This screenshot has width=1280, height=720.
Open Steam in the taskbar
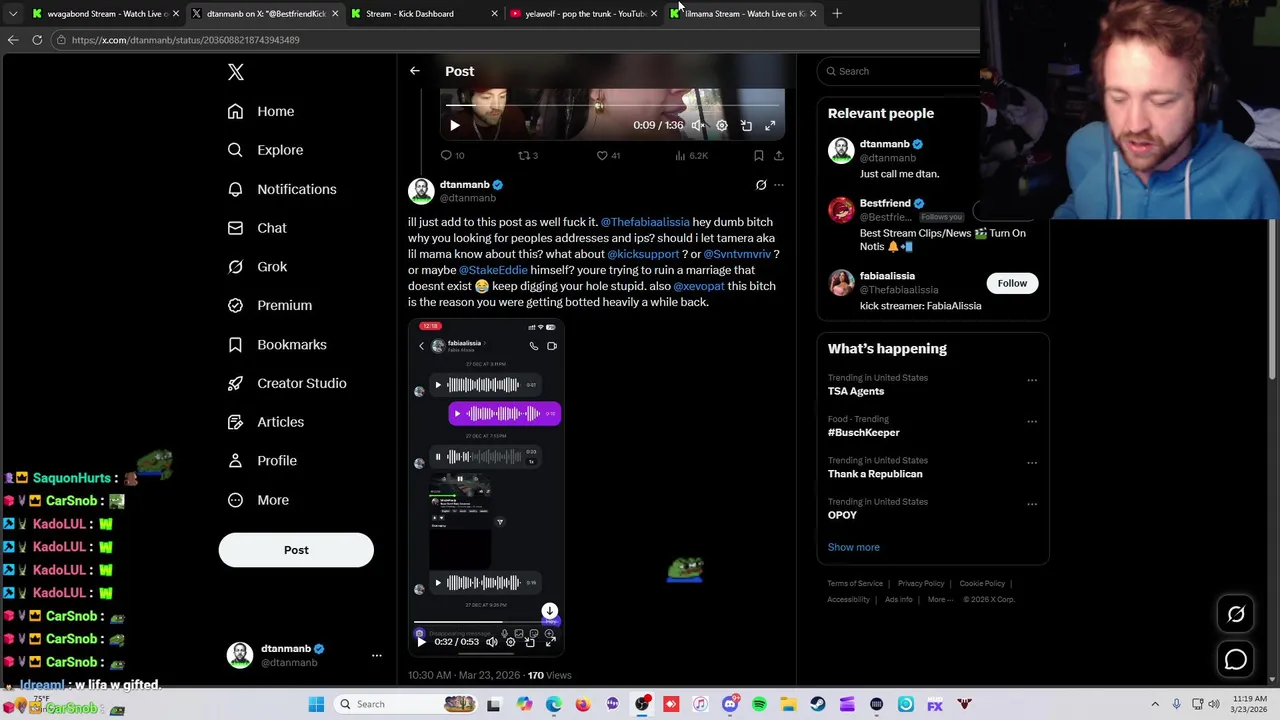tap(818, 704)
